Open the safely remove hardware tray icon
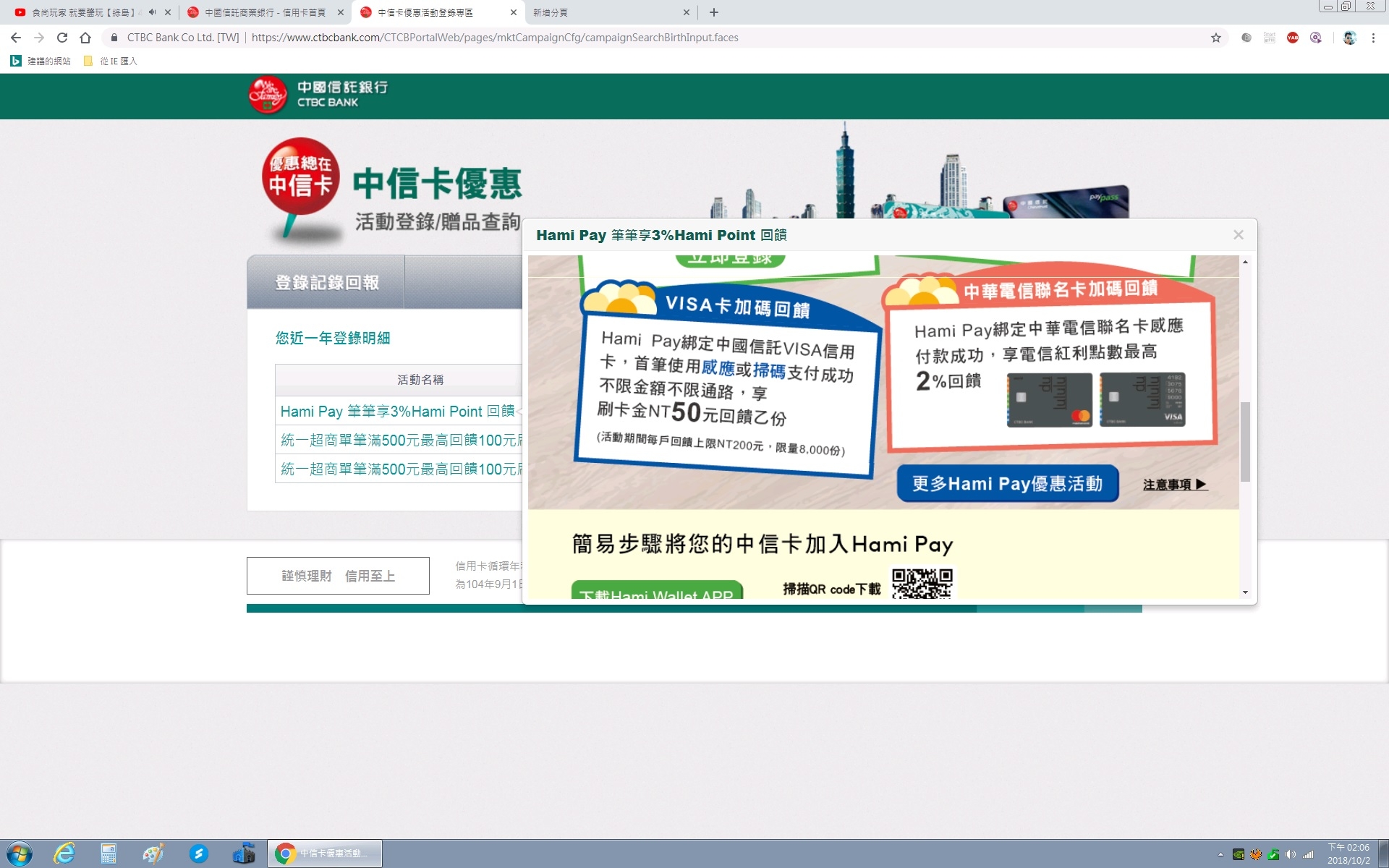1389x868 pixels. pos(1273,854)
